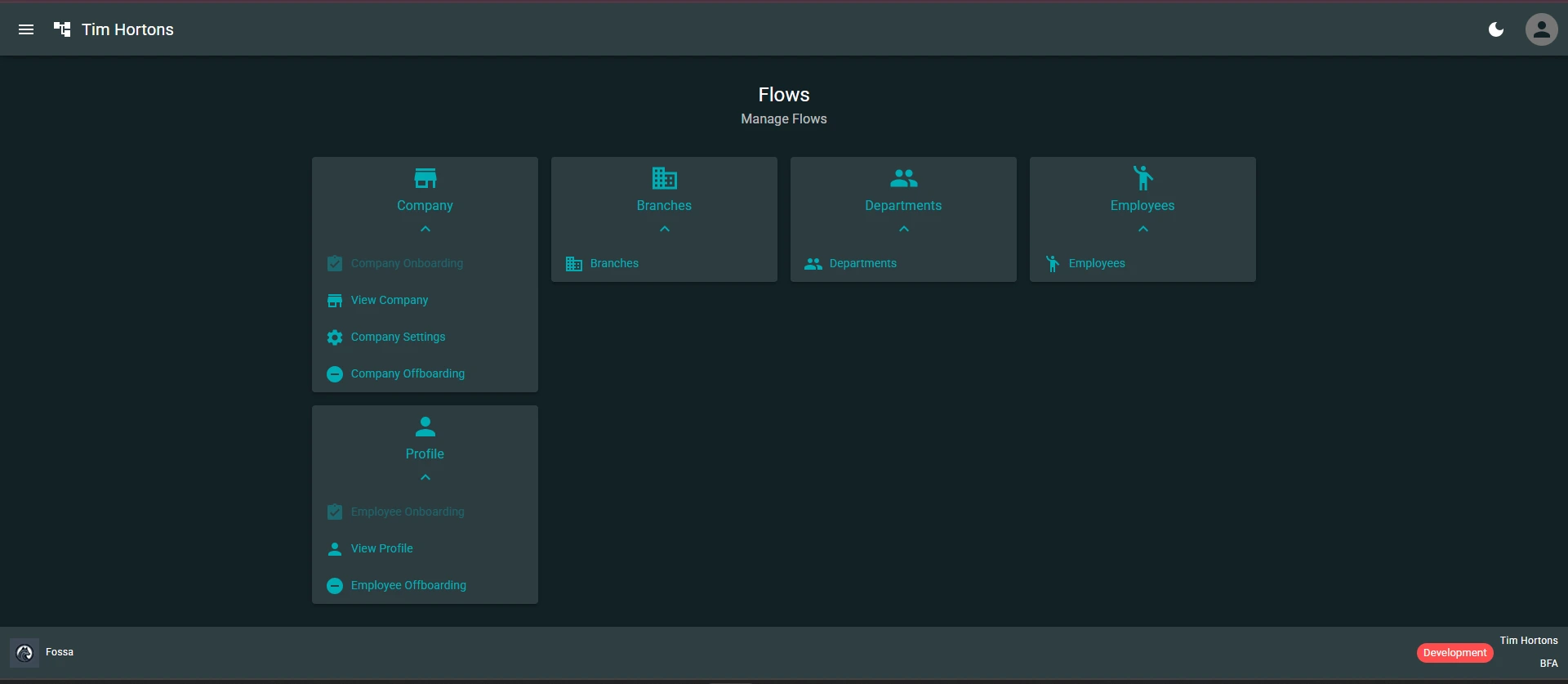Toggle dark mode with moon icon
Viewport: 1568px width, 684px height.
(1496, 29)
